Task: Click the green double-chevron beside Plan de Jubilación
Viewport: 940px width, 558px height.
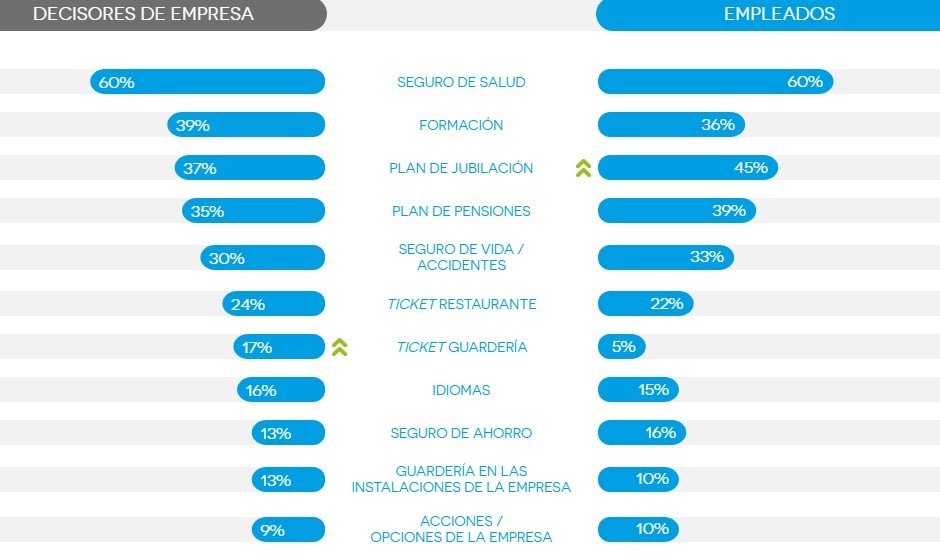Action: (583, 168)
